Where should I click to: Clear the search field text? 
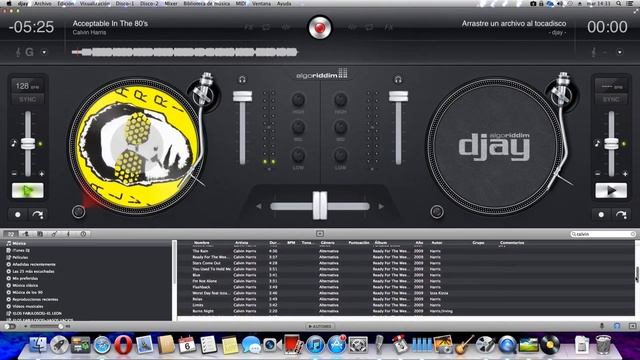[632, 234]
